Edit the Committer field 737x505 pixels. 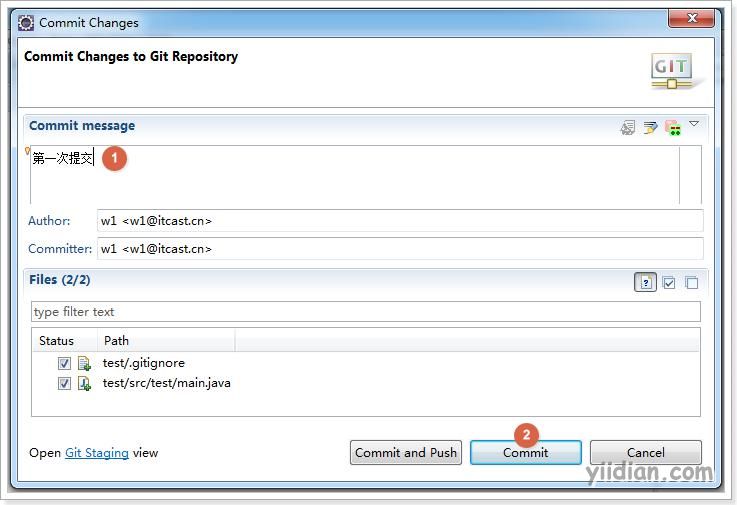[400, 248]
